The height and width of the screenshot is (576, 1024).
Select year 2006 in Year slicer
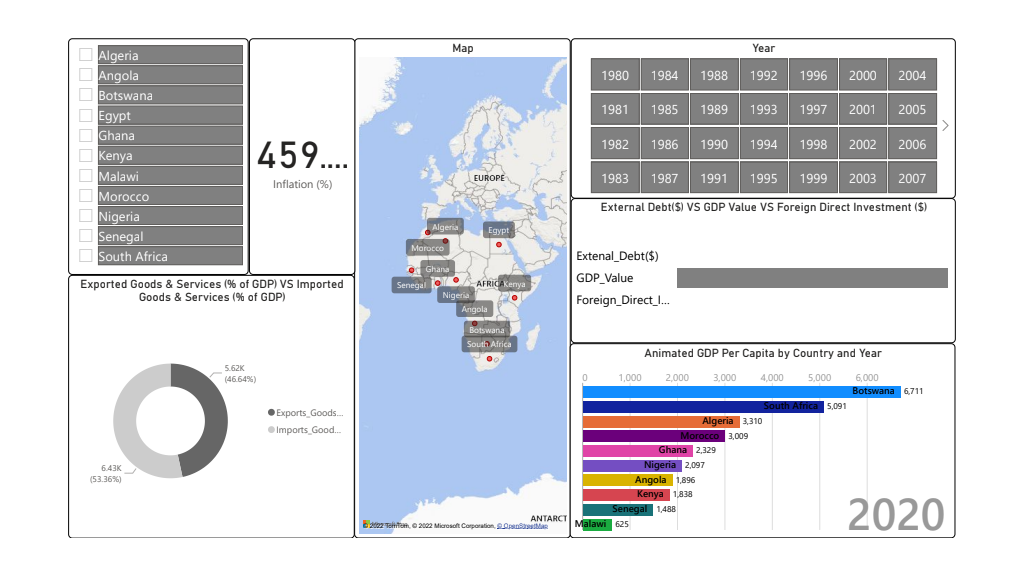click(912, 144)
